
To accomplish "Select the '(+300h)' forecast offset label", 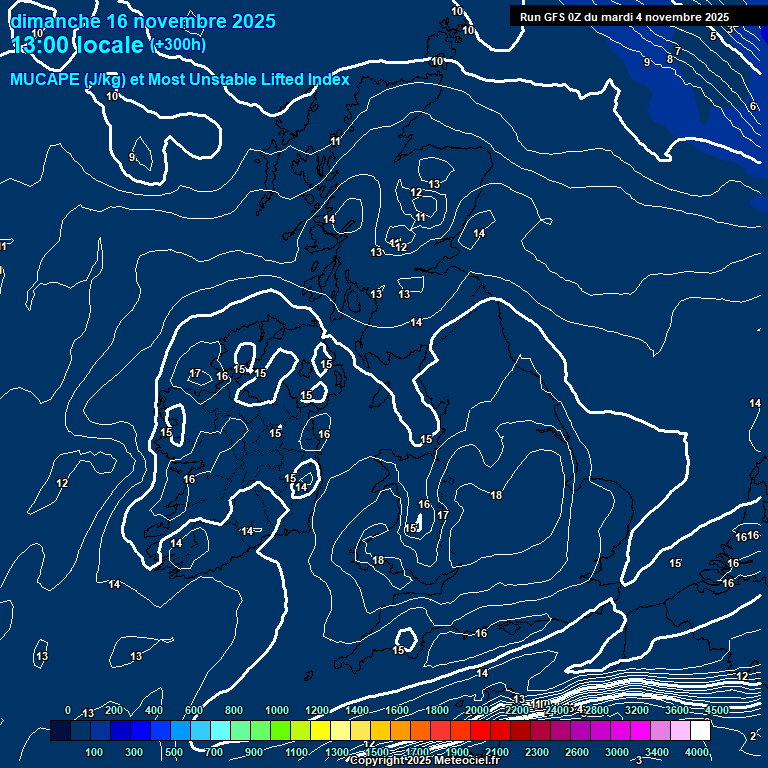I will (x=178, y=45).
